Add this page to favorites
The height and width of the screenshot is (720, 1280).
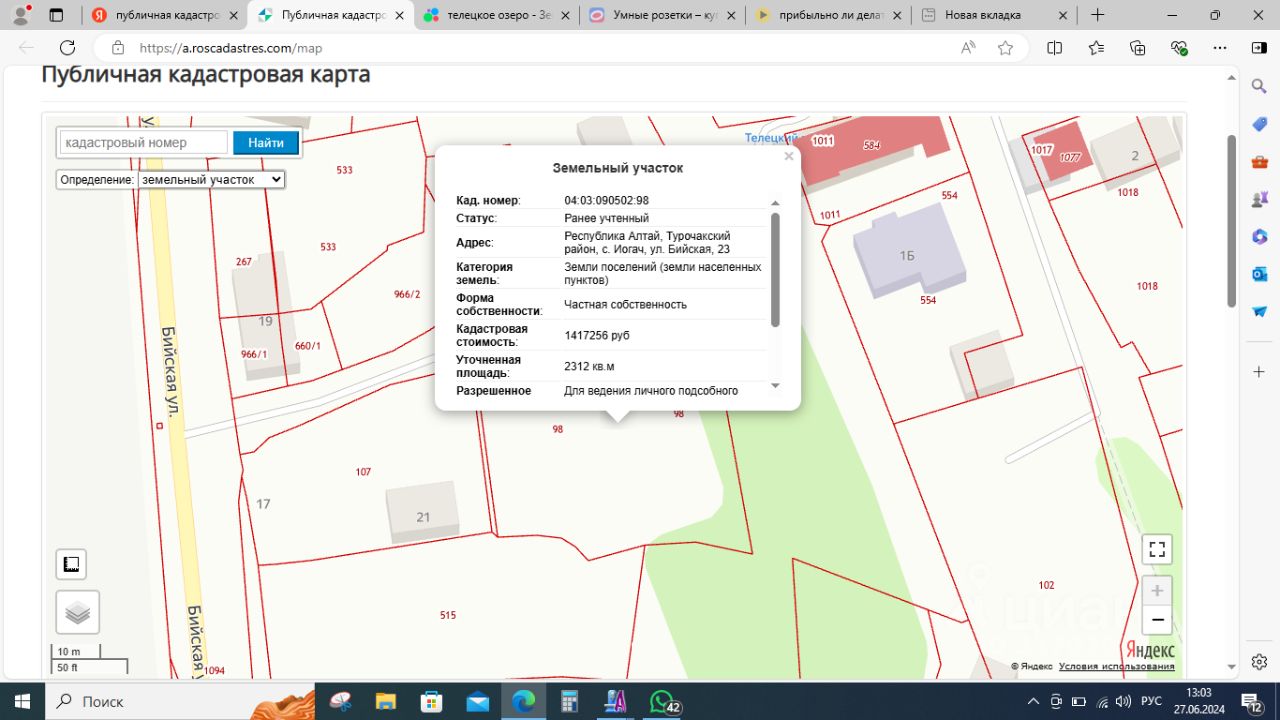pyautogui.click(x=1005, y=48)
